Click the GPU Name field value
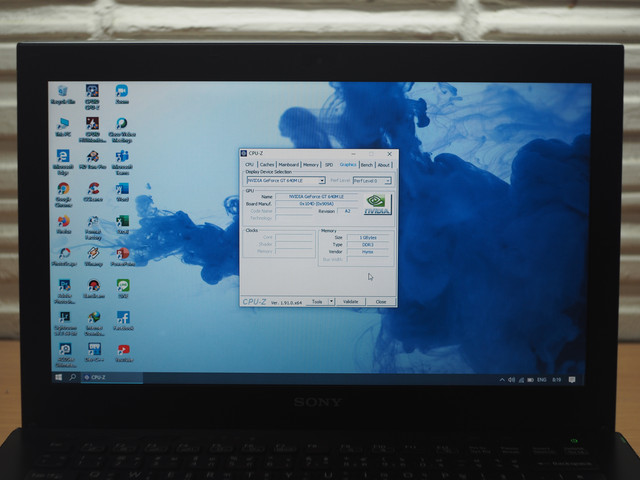The height and width of the screenshot is (480, 640). 316,196
